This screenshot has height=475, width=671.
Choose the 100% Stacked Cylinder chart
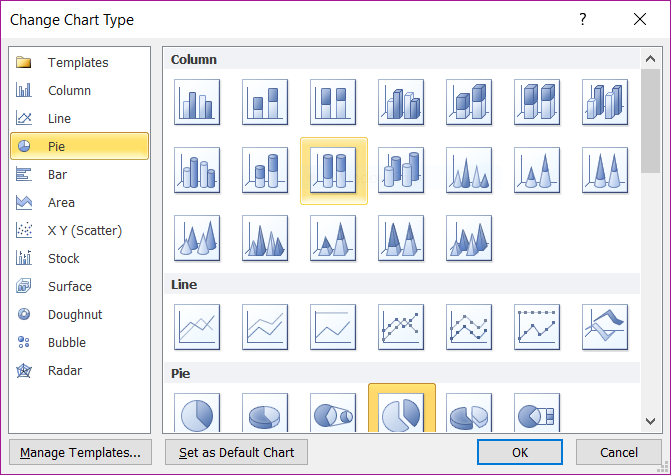click(x=333, y=170)
